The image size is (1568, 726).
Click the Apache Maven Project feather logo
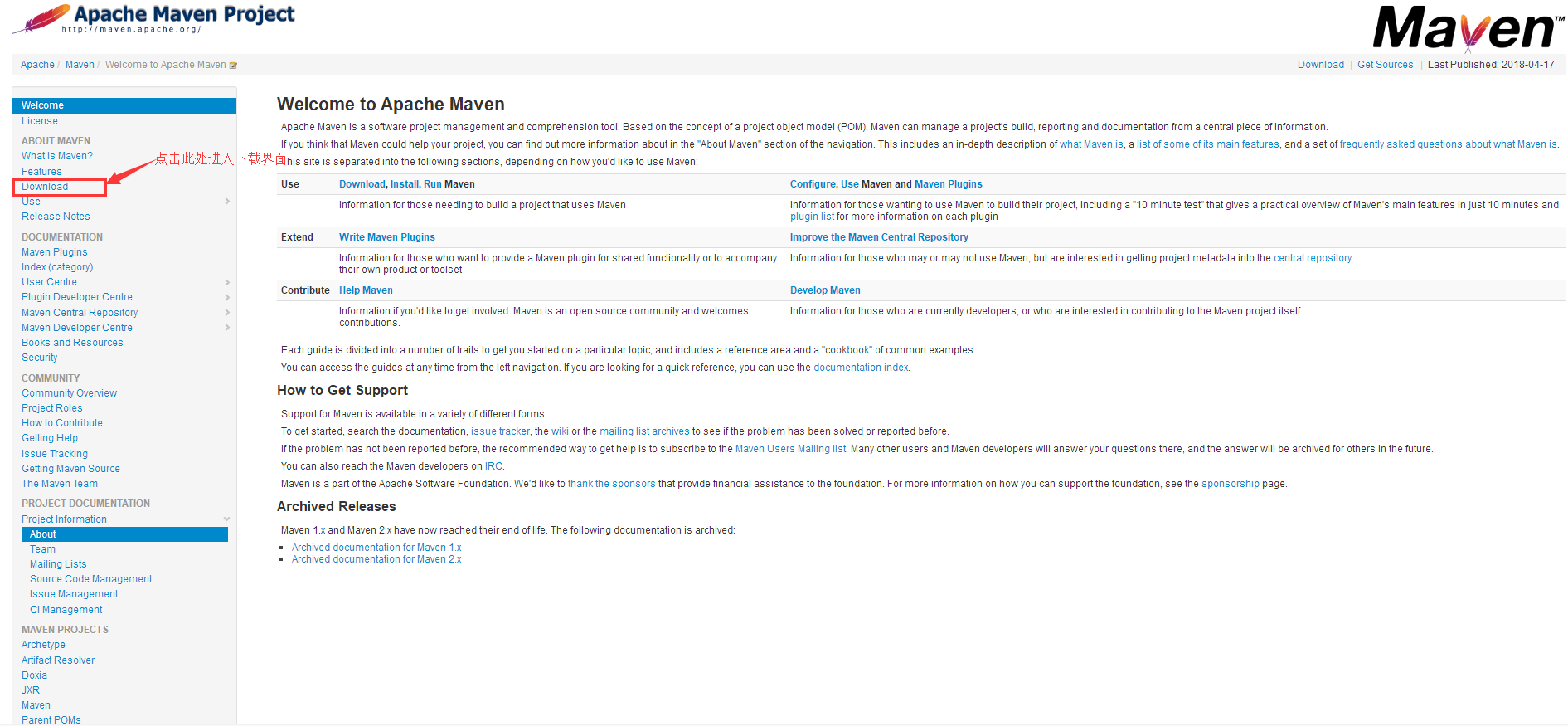153,18
